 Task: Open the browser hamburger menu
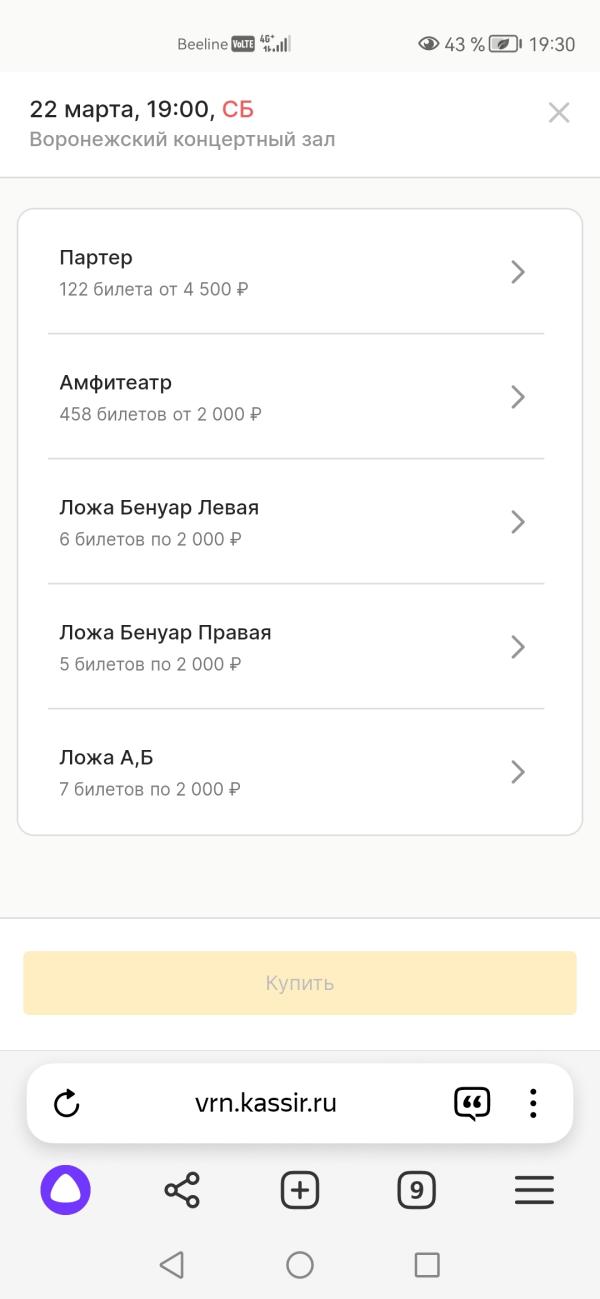[534, 1190]
